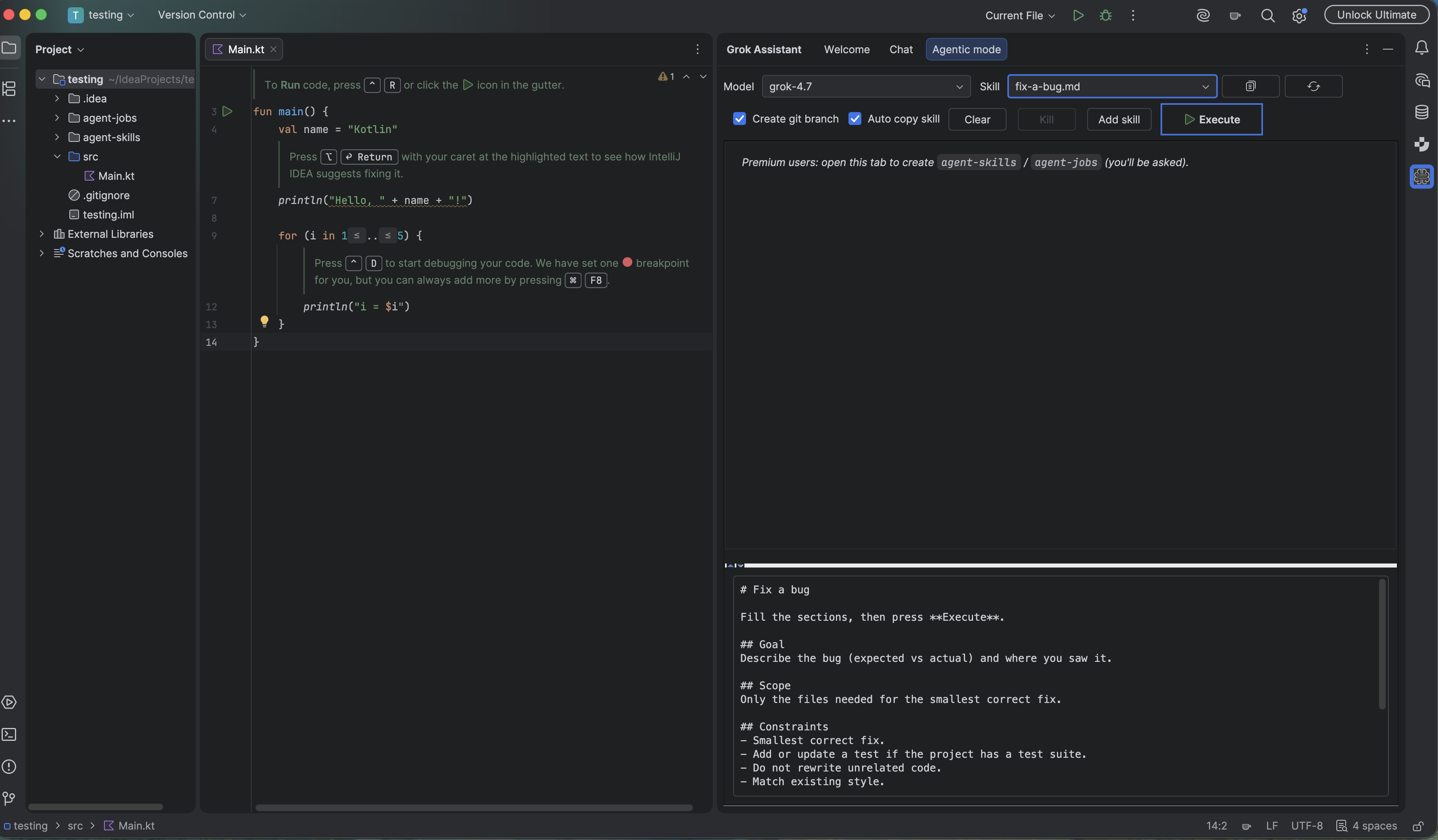This screenshot has height=840, width=1438.
Task: Open more run actions menu
Action: (x=1133, y=15)
